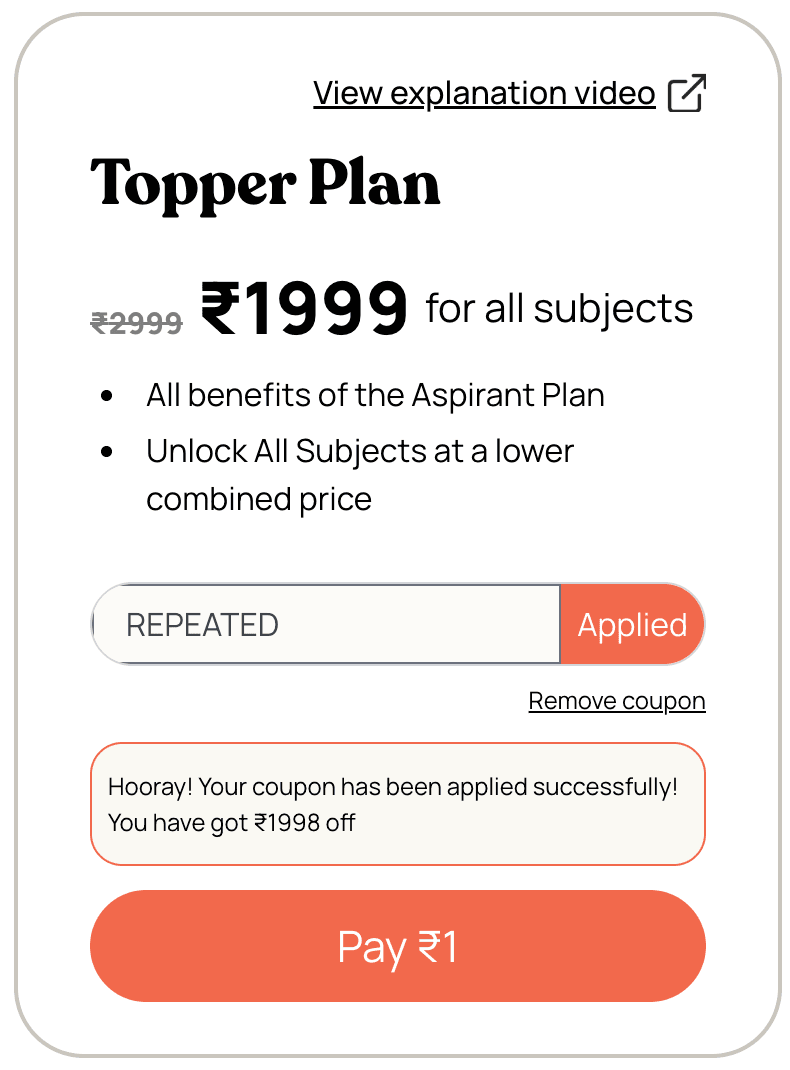Click Remove coupon to clear the discount
The height and width of the screenshot is (1070, 790).
point(616,700)
